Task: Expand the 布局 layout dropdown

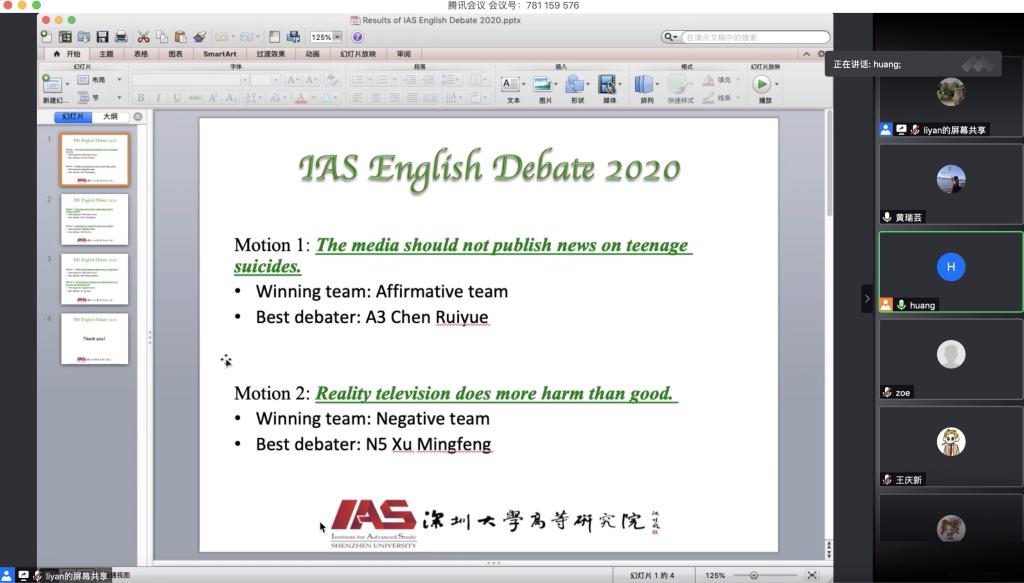Action: [119, 80]
